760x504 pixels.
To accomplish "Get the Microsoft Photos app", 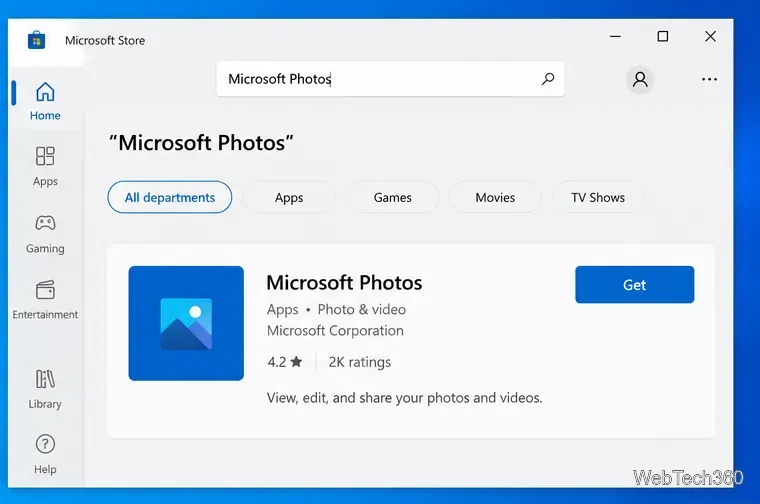I will coord(634,284).
